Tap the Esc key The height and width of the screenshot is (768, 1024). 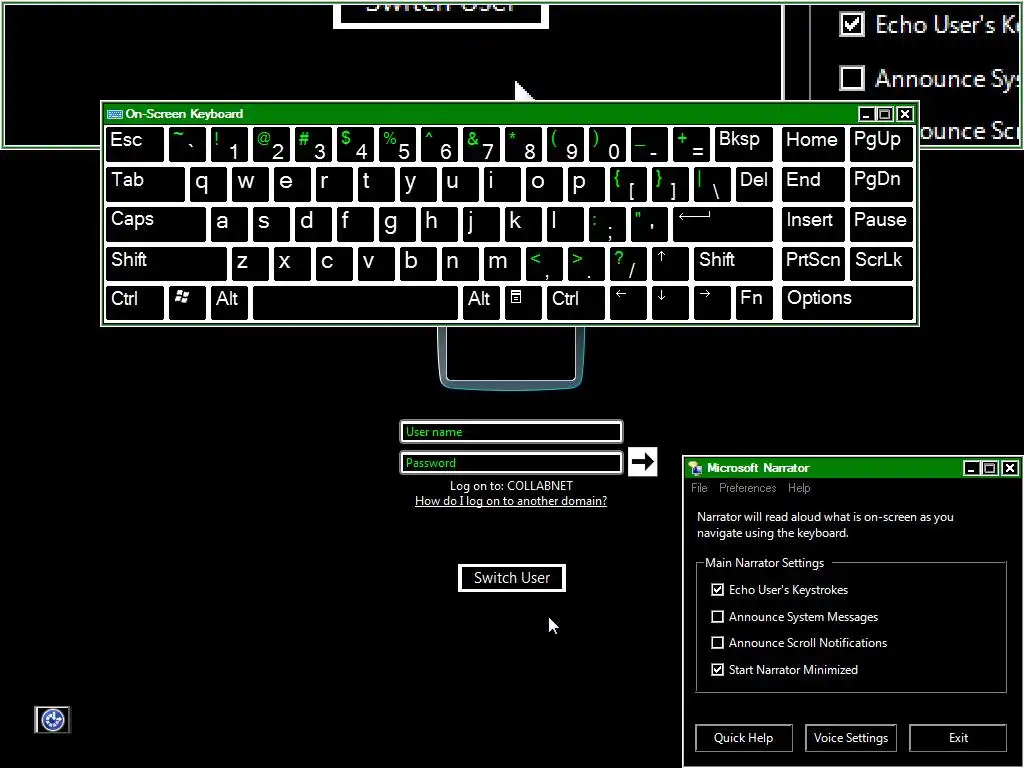pyautogui.click(x=135, y=144)
